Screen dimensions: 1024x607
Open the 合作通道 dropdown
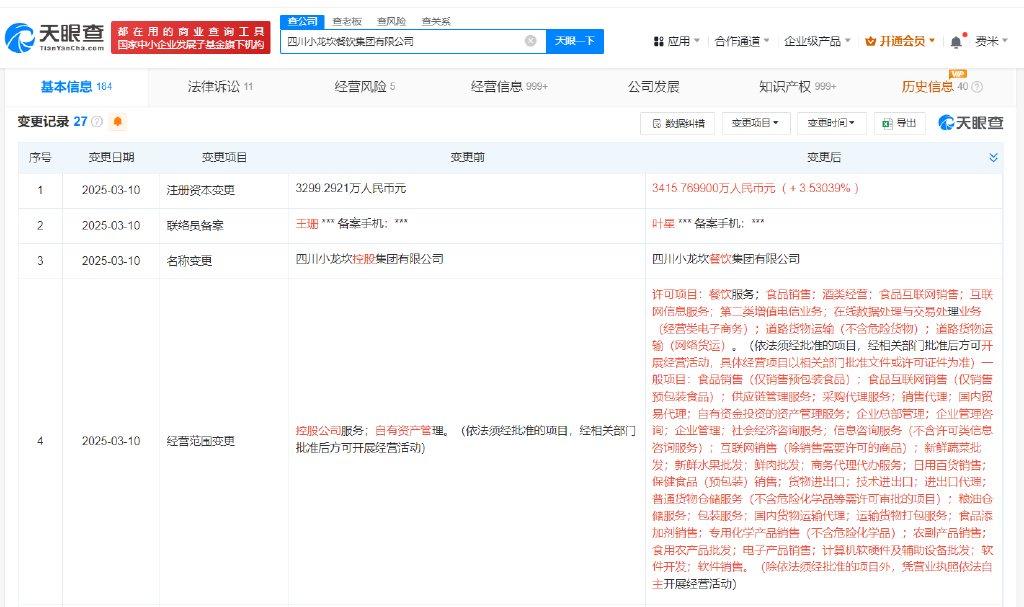click(x=742, y=42)
